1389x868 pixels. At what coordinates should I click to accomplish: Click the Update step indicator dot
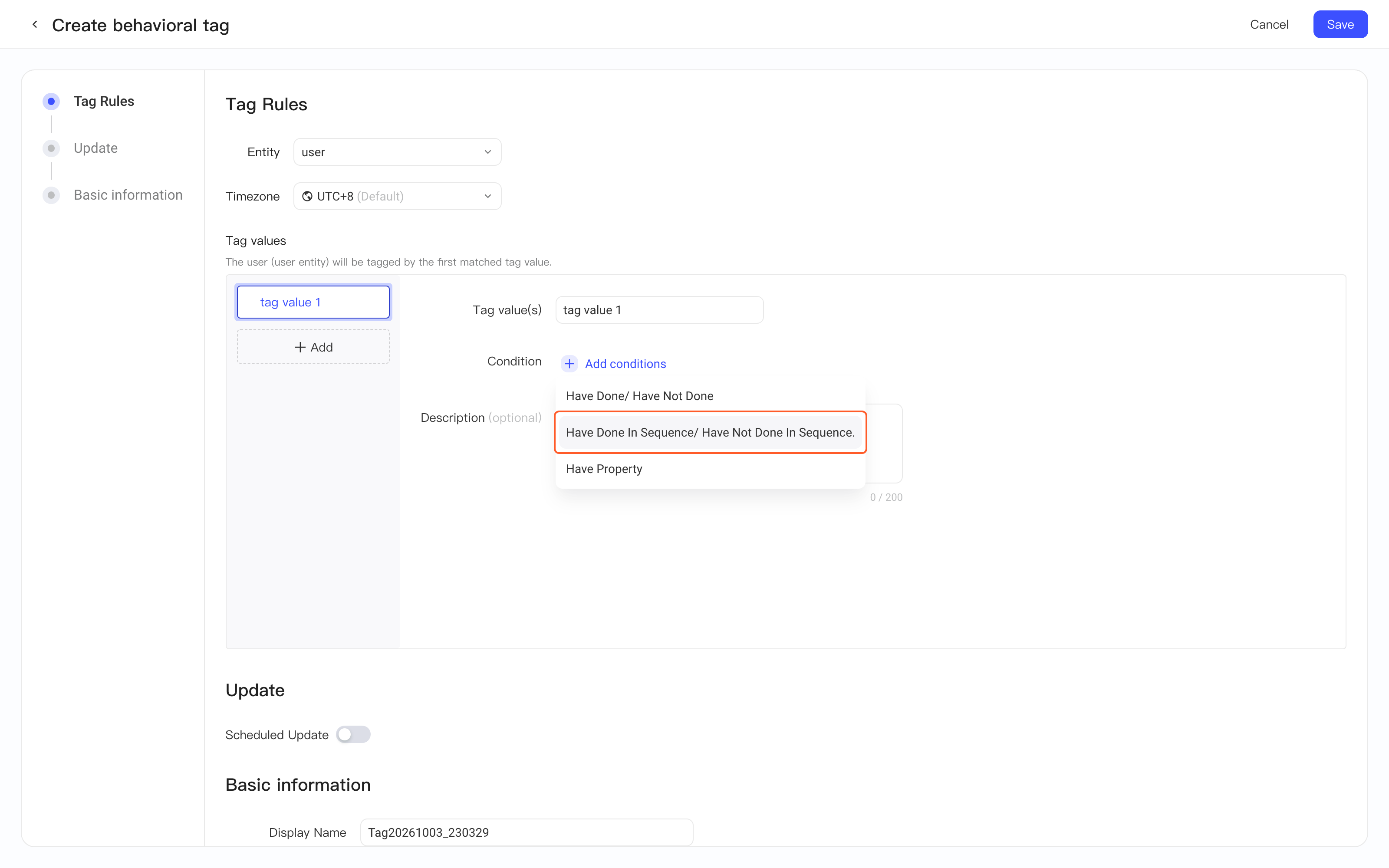click(51, 148)
